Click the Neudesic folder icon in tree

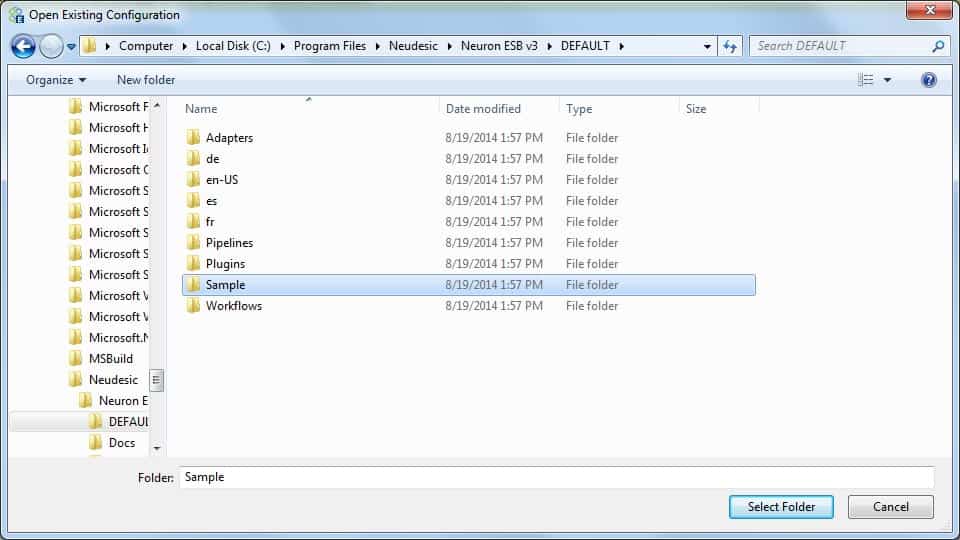75,379
